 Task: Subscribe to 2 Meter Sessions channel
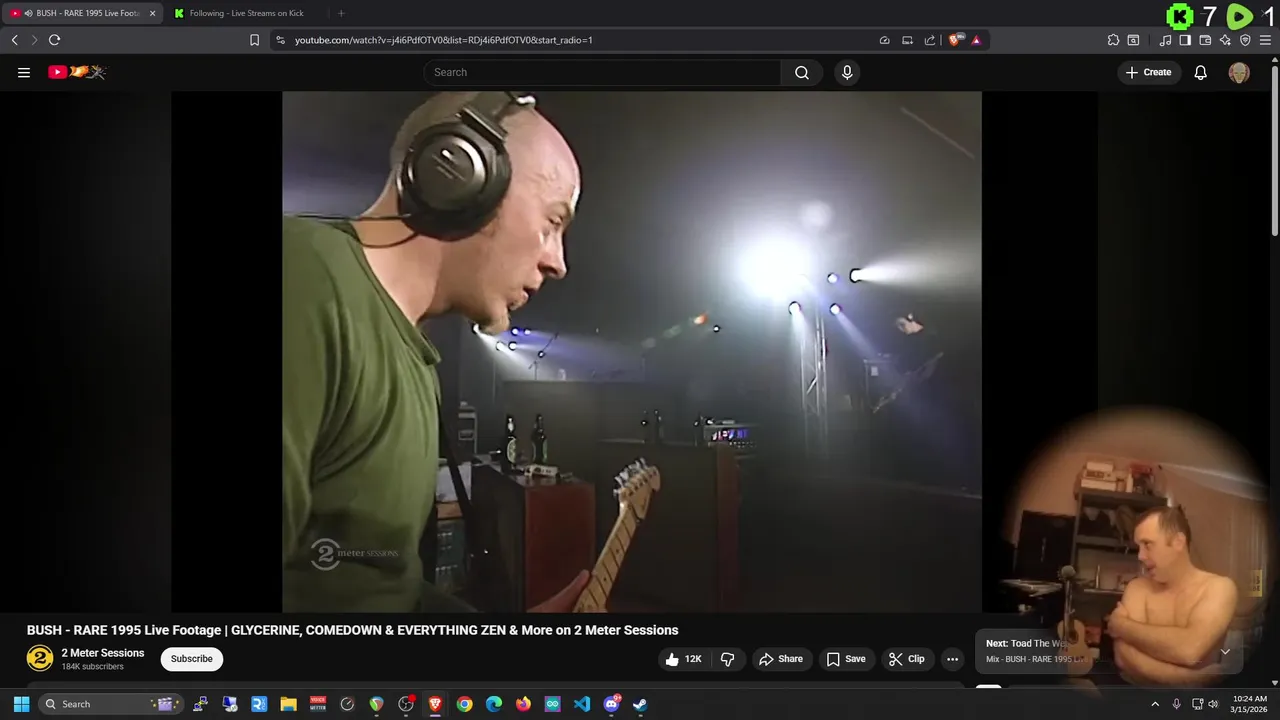[x=191, y=659]
